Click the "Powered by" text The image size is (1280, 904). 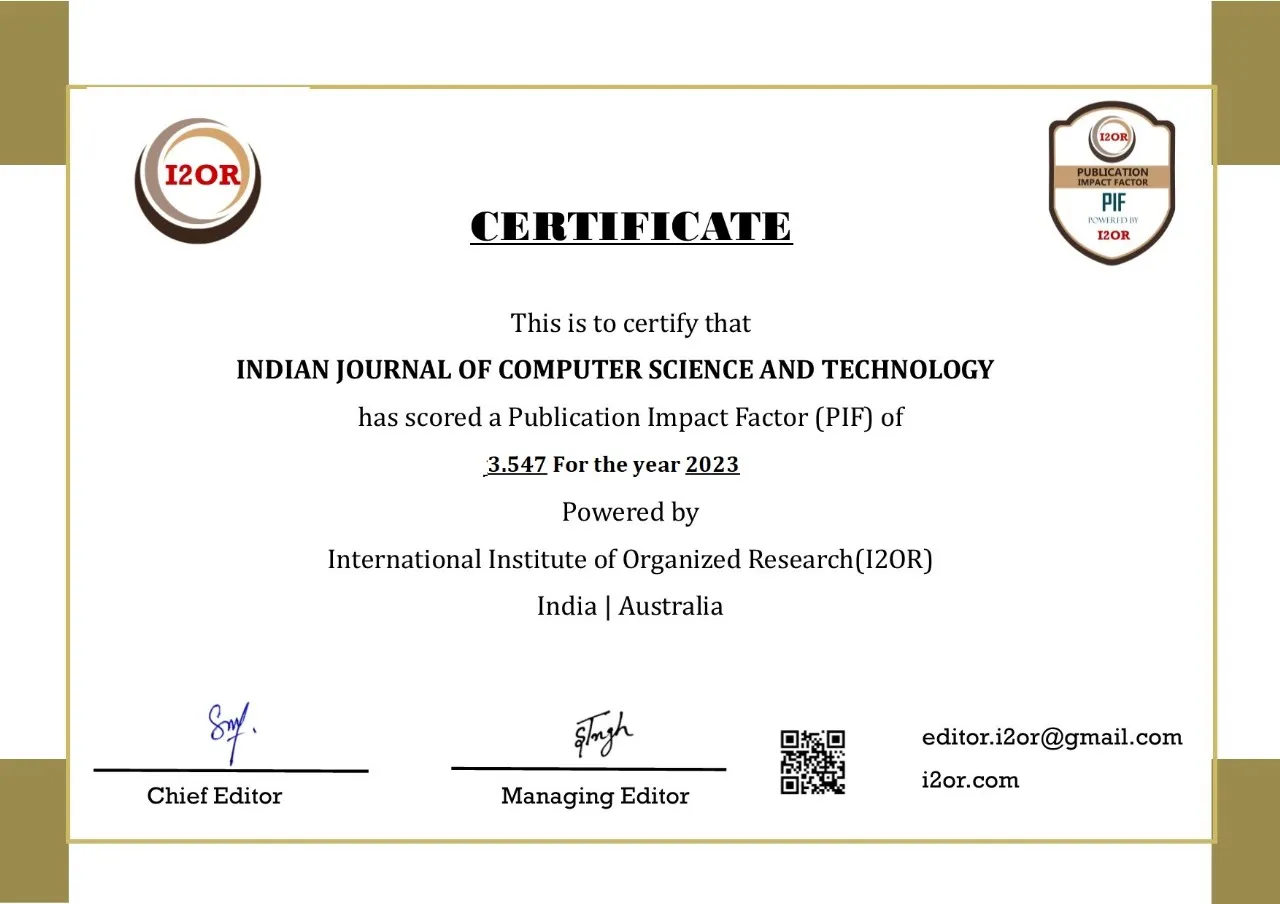(630, 512)
